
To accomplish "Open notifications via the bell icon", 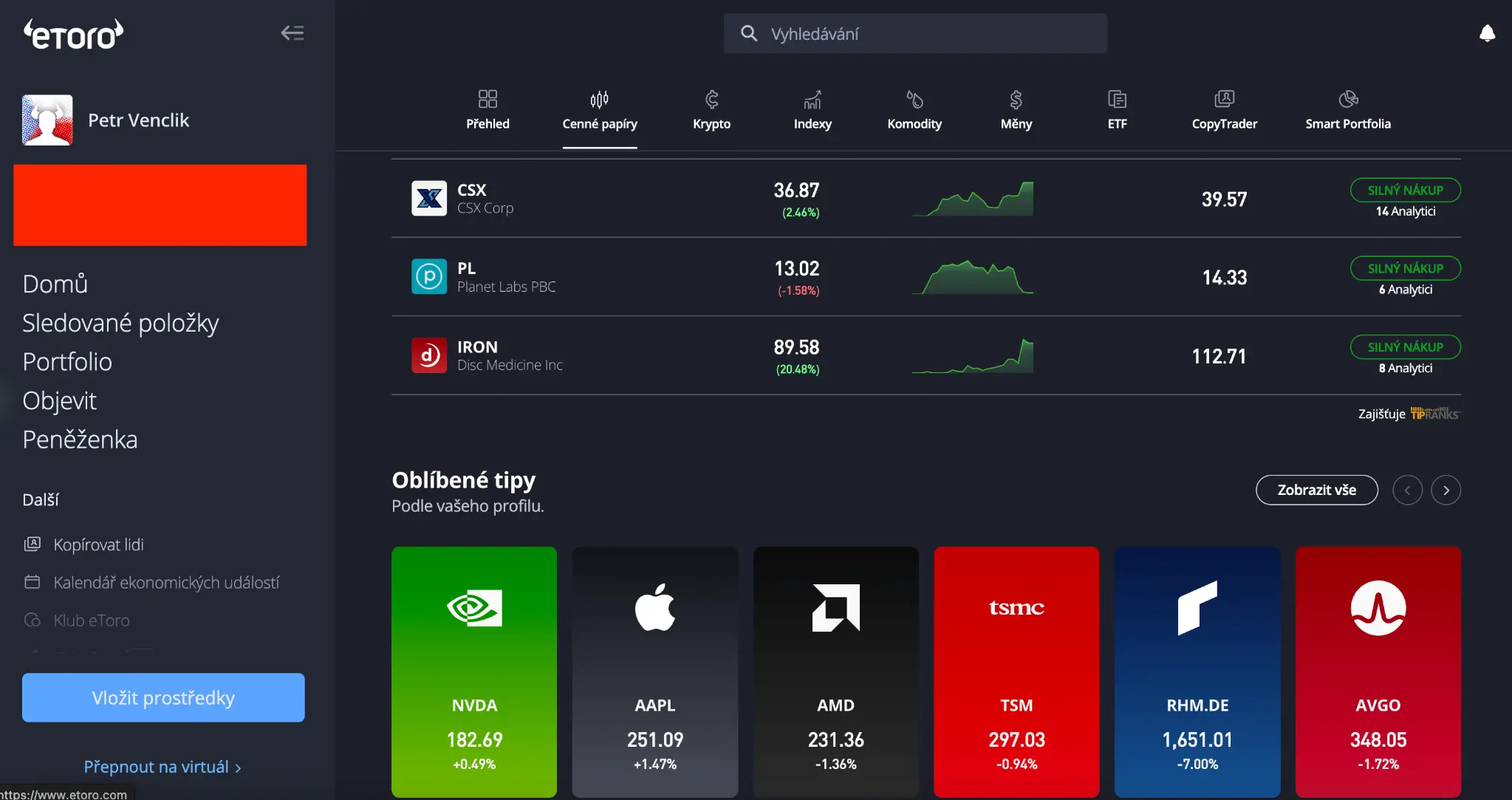I will (x=1487, y=33).
